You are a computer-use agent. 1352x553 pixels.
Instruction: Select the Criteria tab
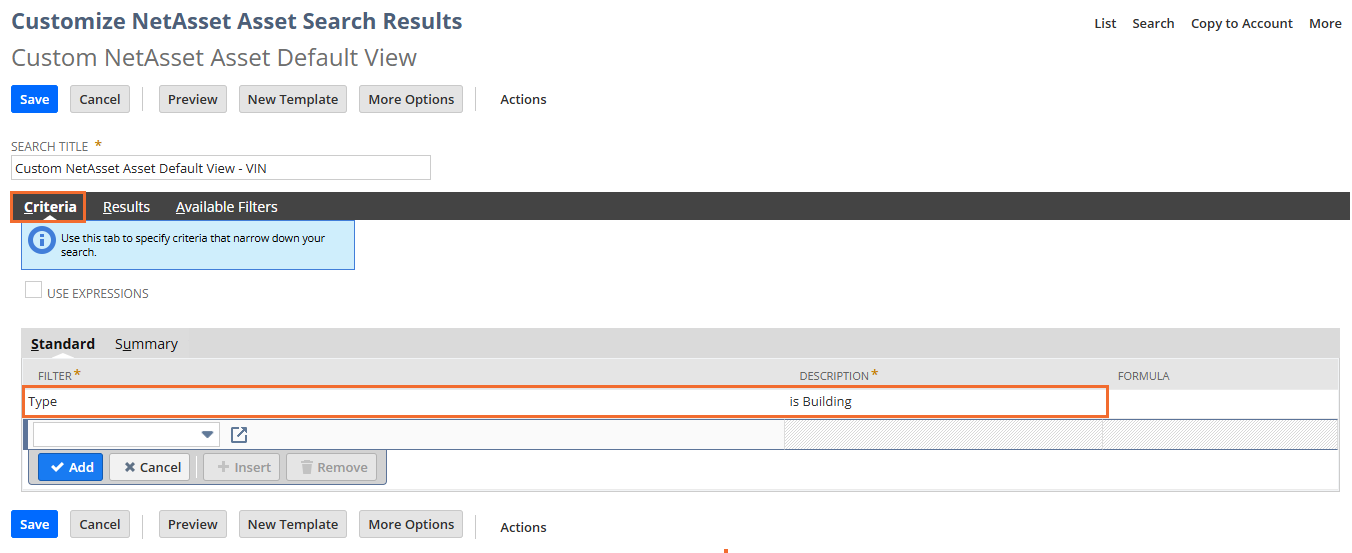tap(50, 207)
